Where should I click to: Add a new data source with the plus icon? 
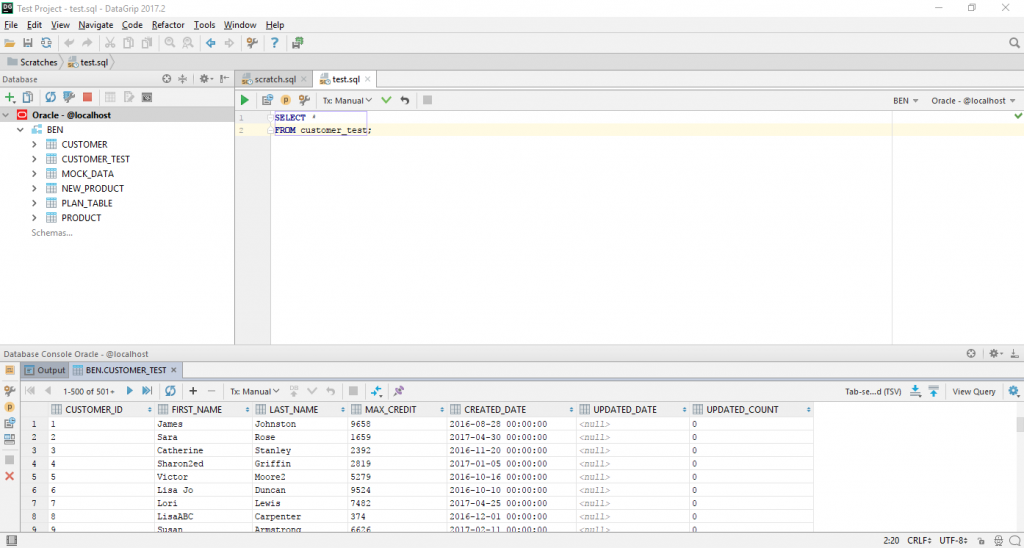[x=10, y=97]
